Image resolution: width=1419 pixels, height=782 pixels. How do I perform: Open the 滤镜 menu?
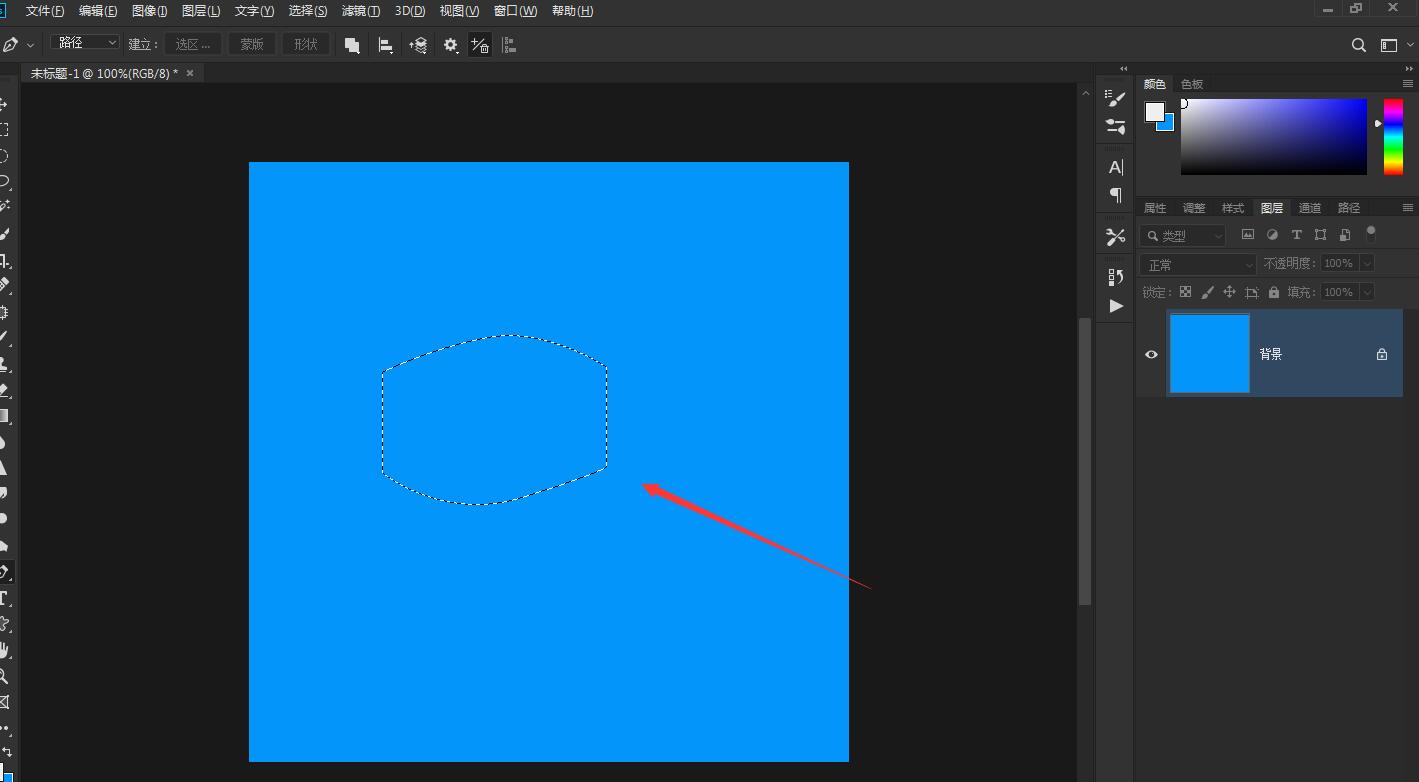click(x=360, y=11)
